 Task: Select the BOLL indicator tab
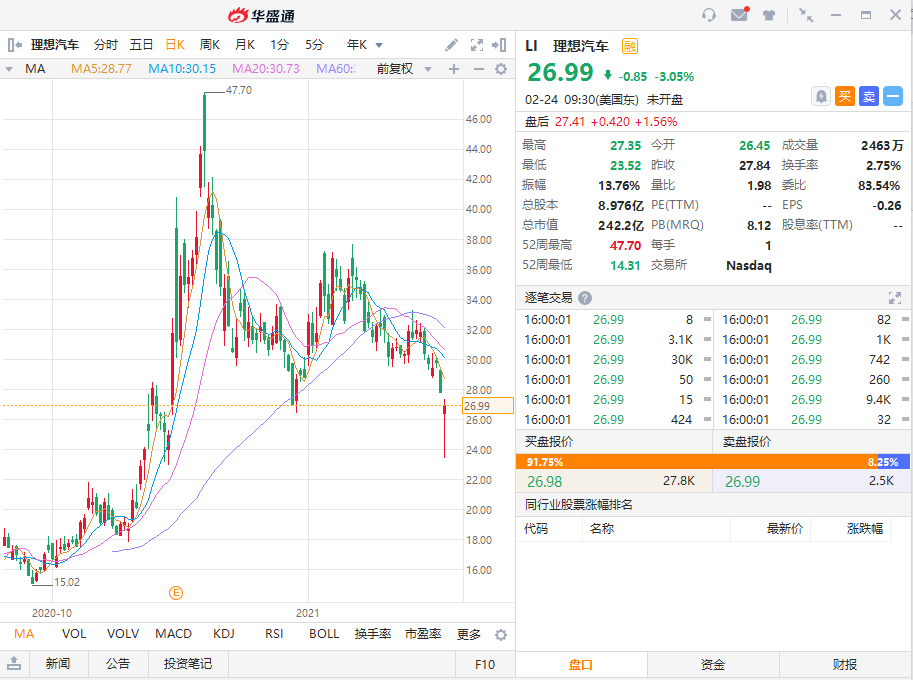pos(324,634)
